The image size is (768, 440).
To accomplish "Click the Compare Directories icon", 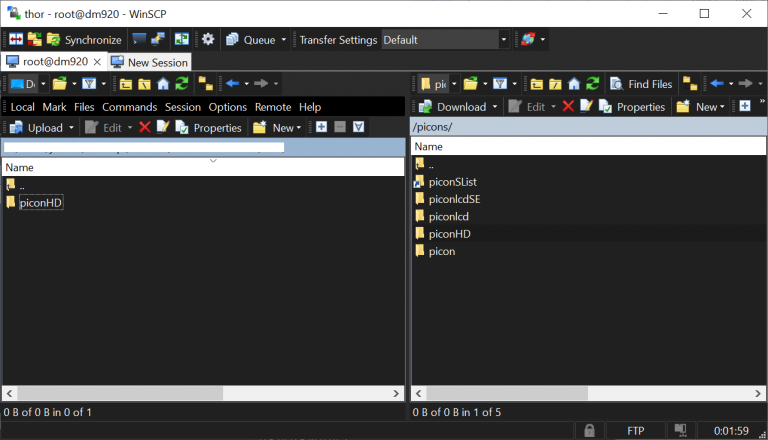I will click(x=16, y=40).
